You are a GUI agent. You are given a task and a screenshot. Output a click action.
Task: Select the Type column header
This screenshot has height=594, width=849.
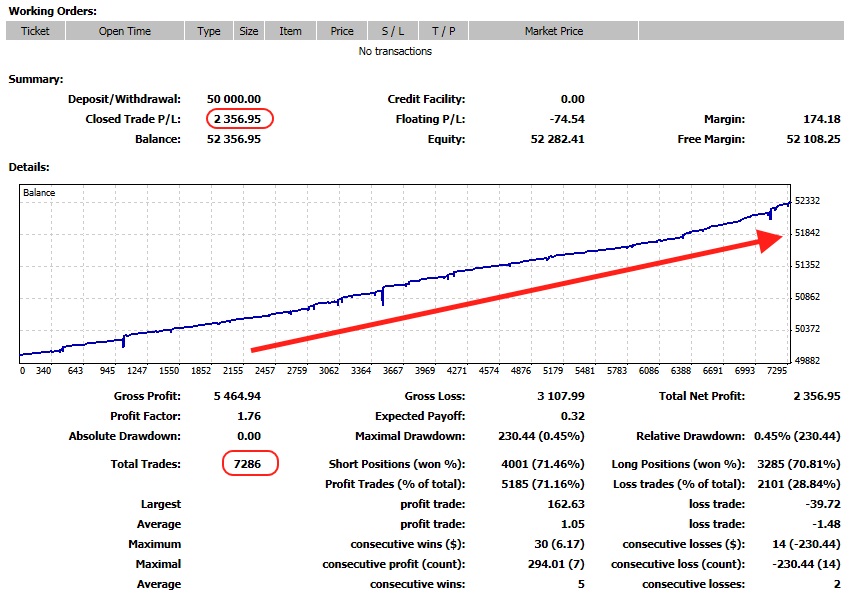click(209, 31)
